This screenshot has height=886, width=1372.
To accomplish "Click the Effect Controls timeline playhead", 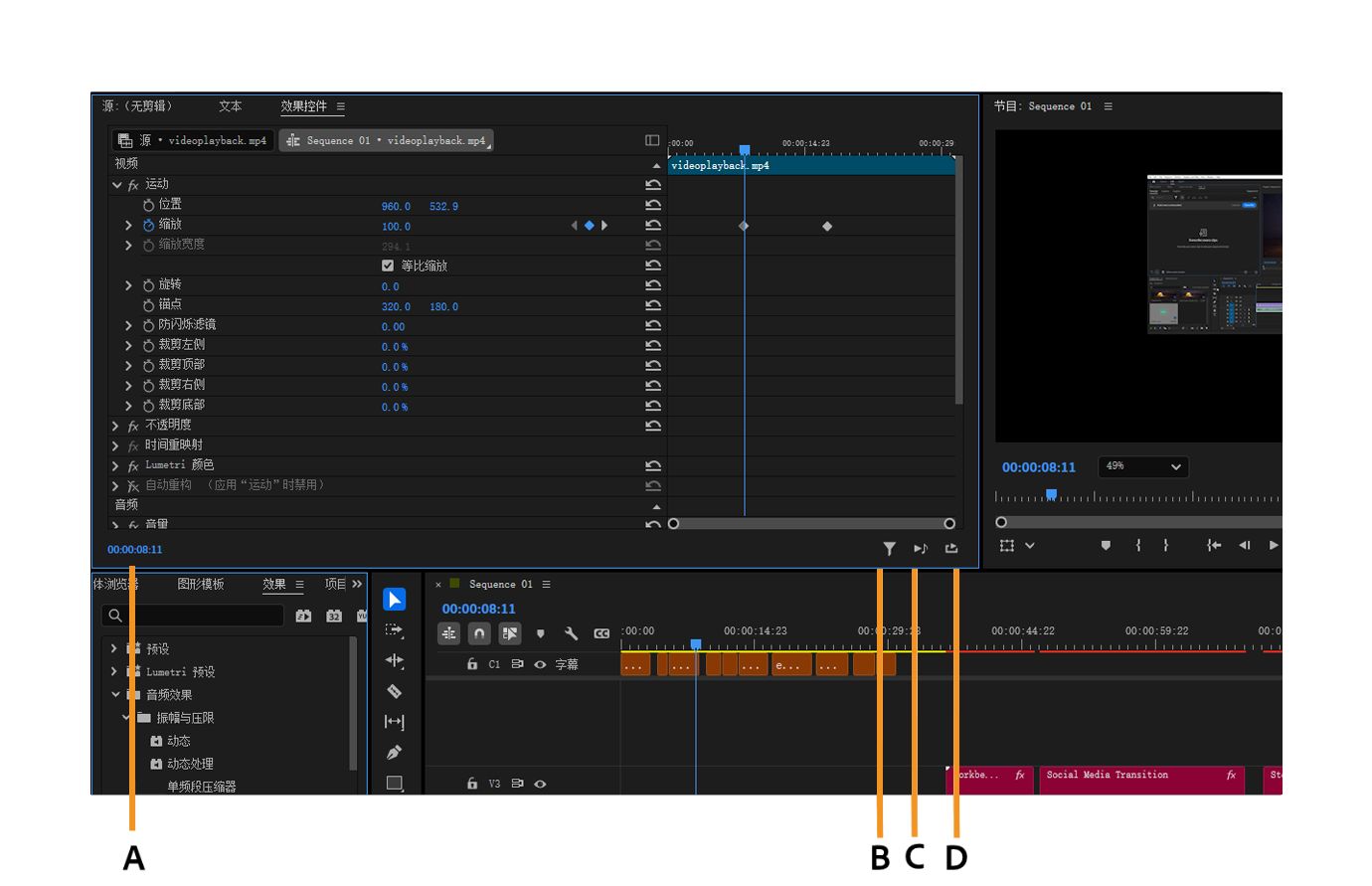I will (x=745, y=150).
